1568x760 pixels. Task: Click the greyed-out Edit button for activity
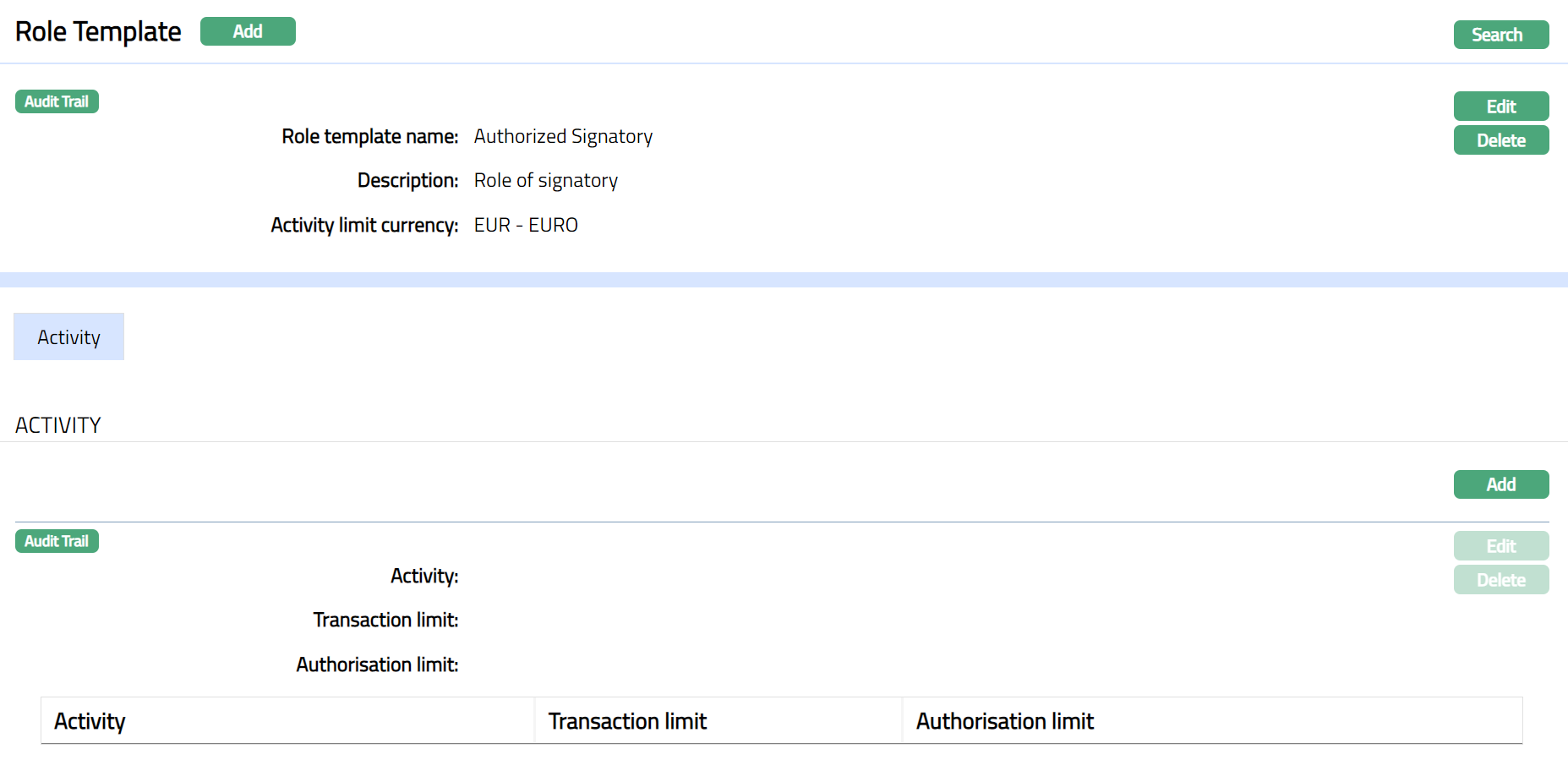[x=1500, y=546]
